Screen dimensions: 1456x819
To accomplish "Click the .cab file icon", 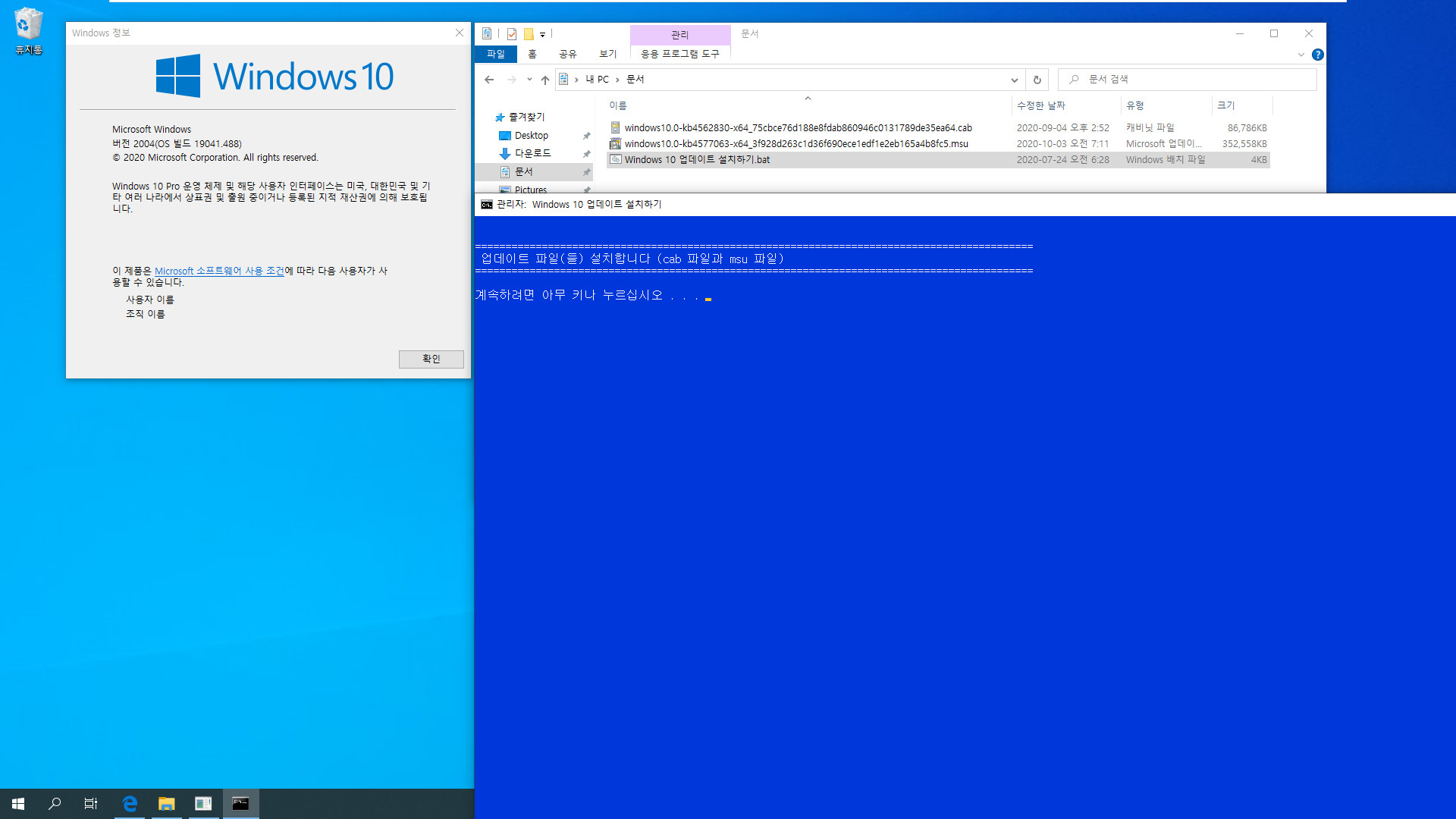I will [615, 128].
